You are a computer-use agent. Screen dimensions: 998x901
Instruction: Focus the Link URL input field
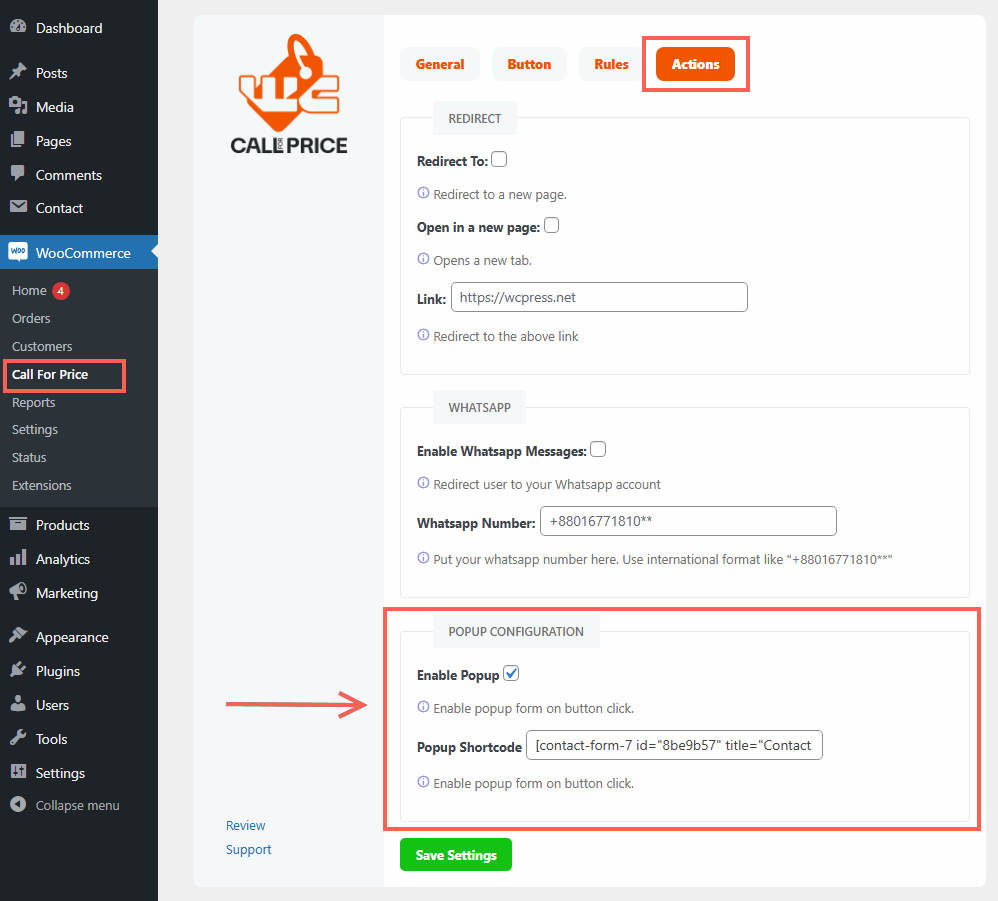[x=599, y=297]
